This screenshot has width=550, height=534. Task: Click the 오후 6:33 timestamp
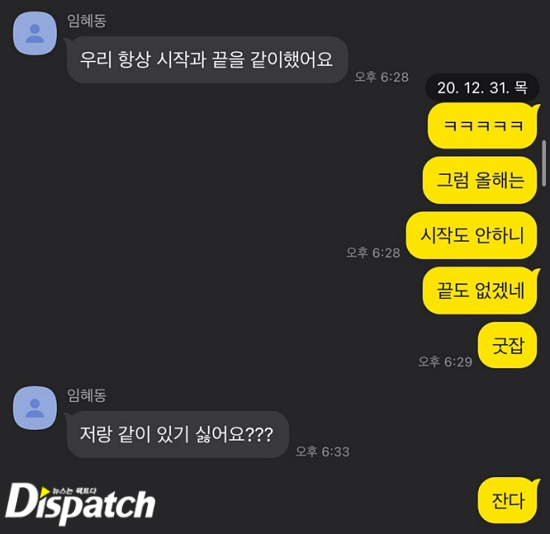pyautogui.click(x=323, y=451)
